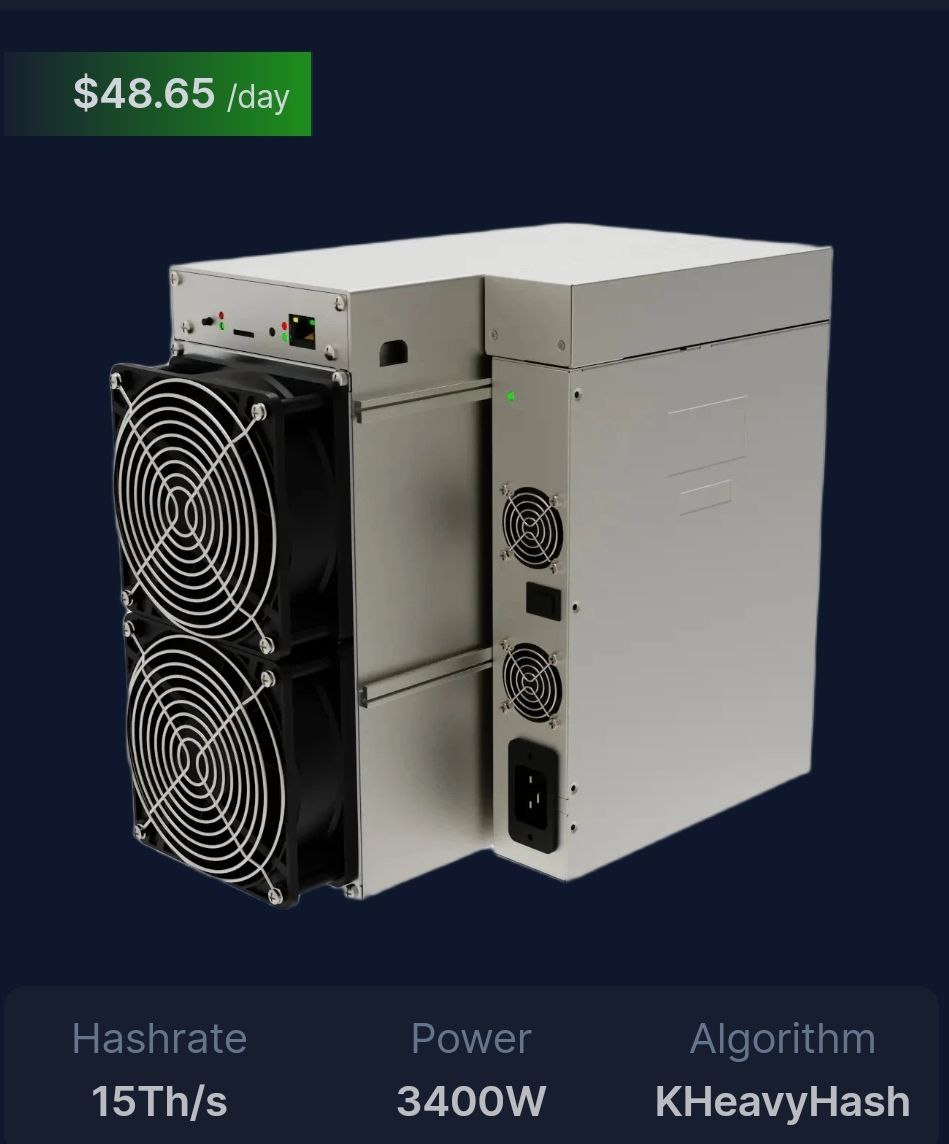Image resolution: width=949 pixels, height=1144 pixels.
Task: Open the ASIC miner product image
Action: 470,565
